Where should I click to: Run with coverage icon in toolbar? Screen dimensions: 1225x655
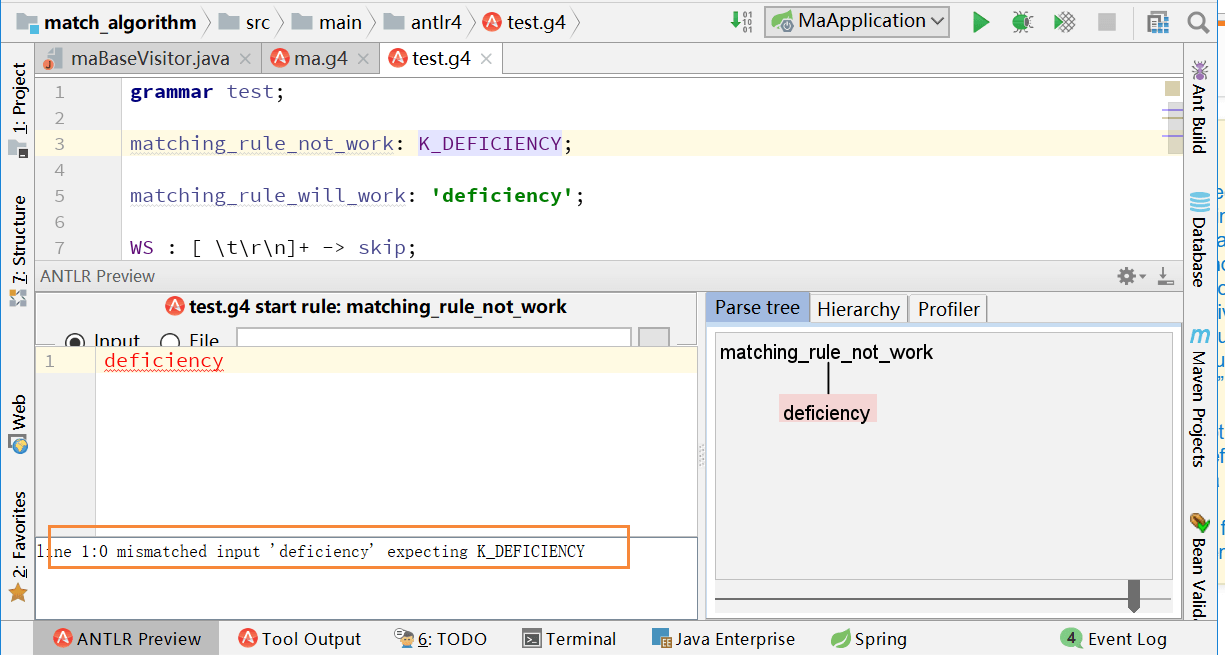pos(1065,22)
